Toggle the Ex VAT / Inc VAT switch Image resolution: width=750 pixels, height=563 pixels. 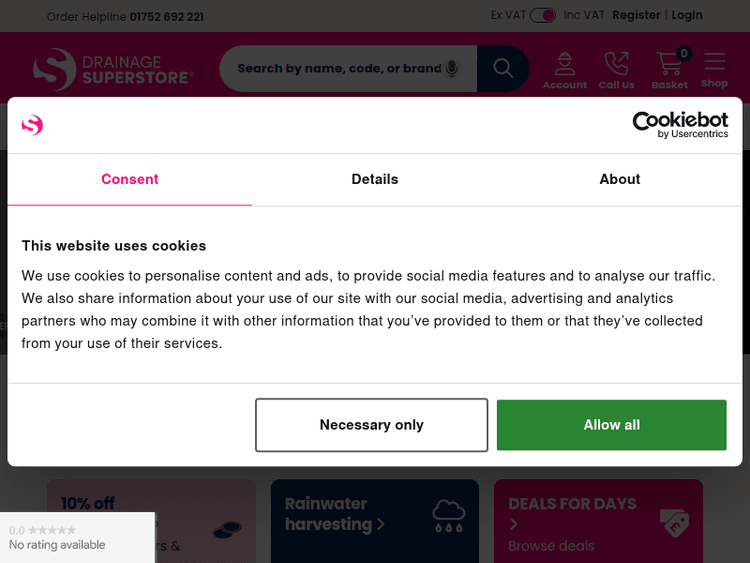(543, 15)
